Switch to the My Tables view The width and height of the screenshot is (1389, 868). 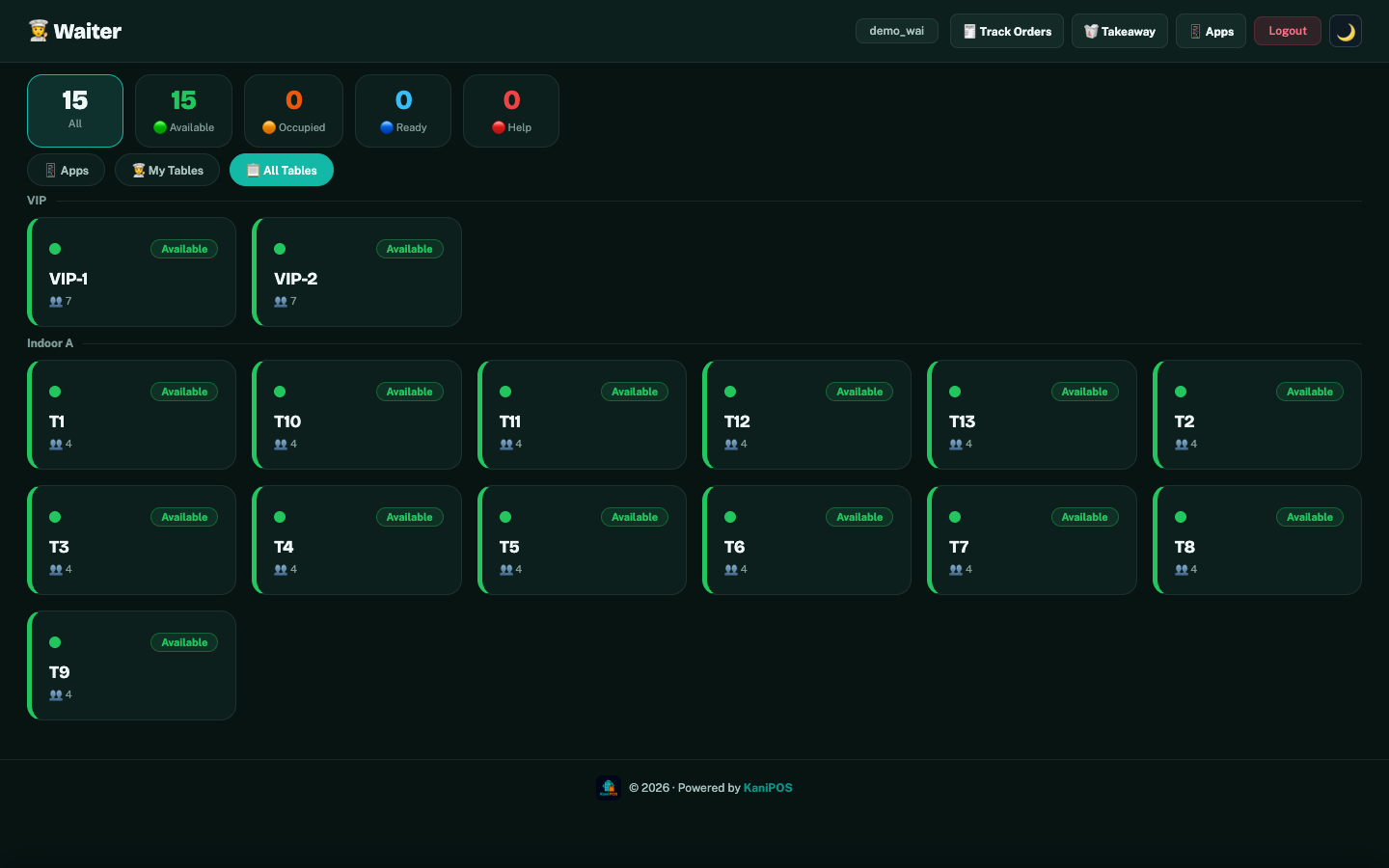tap(167, 170)
